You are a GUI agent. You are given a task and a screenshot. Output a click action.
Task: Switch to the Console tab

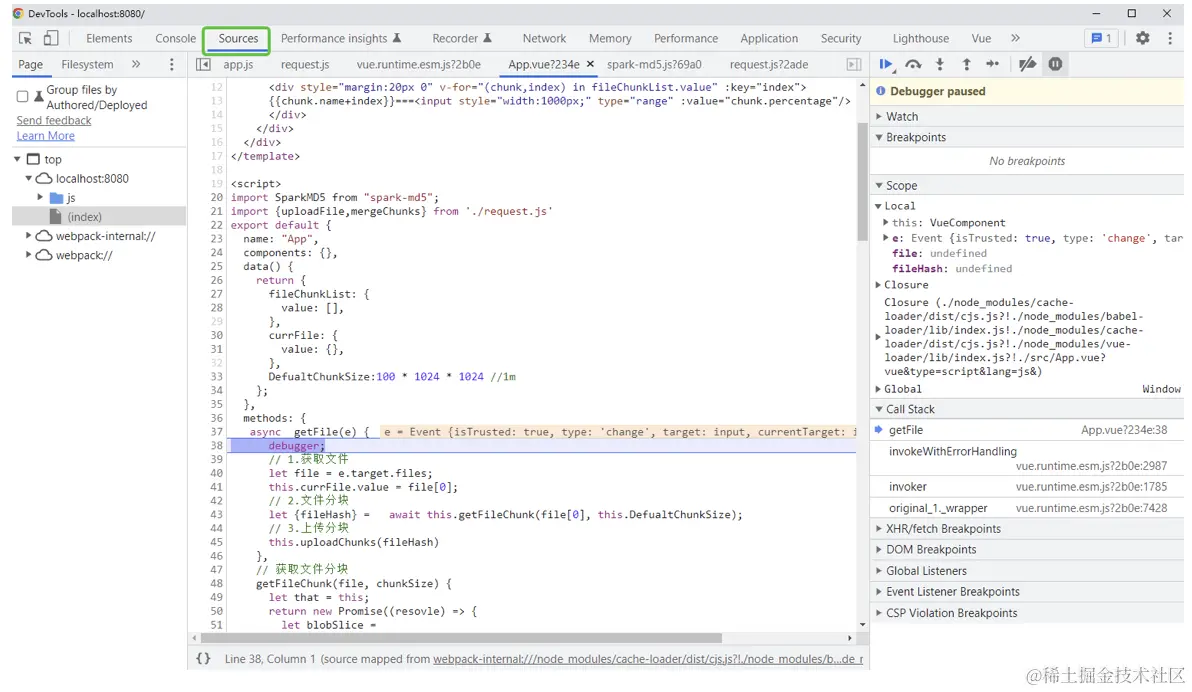tap(176, 38)
